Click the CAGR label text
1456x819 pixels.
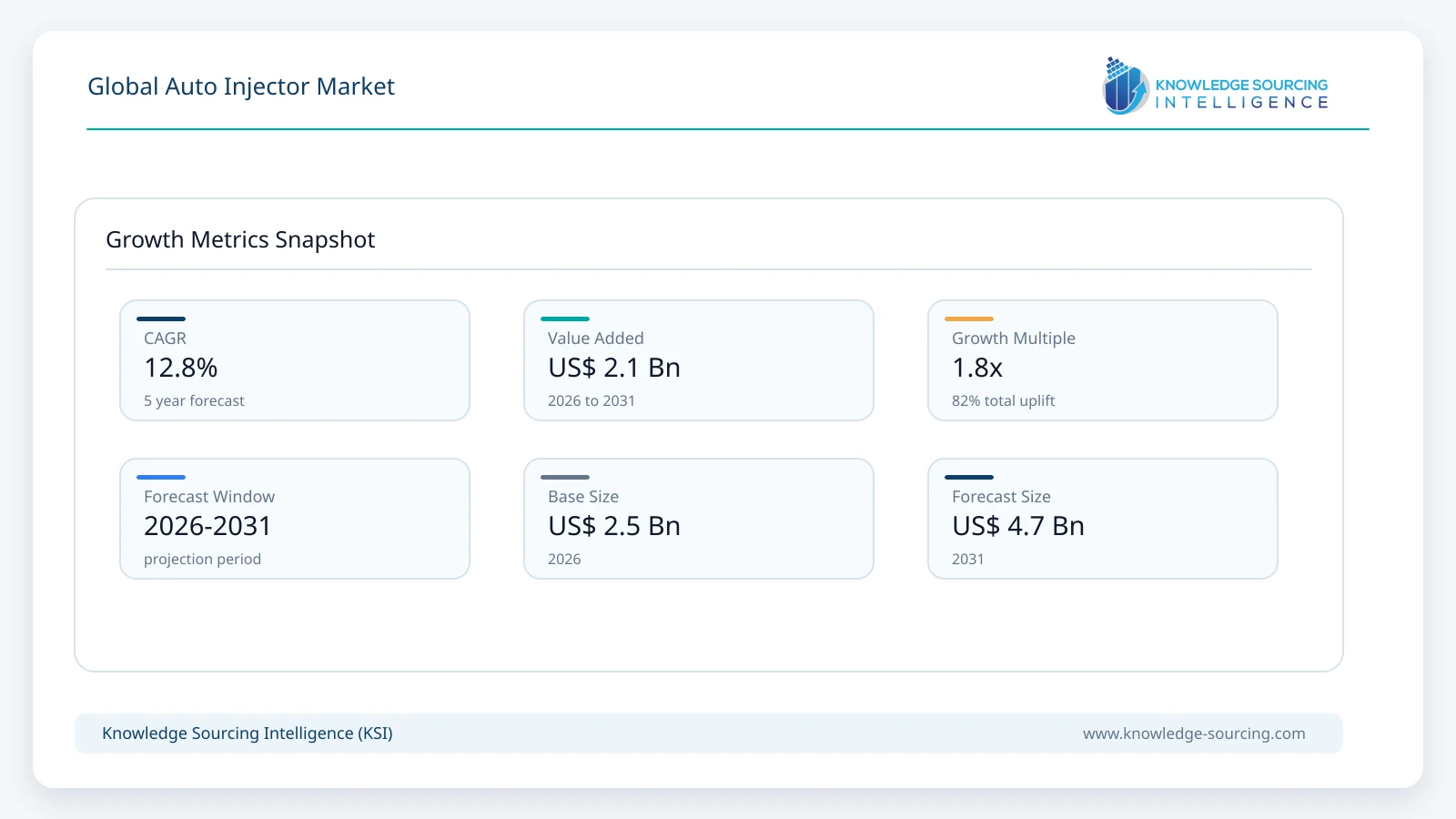pyautogui.click(x=165, y=339)
